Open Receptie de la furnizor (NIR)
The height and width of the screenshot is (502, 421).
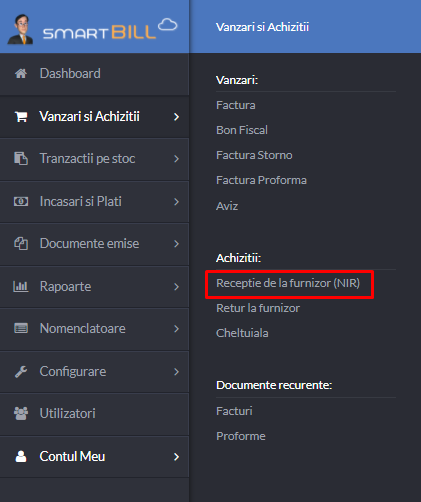coord(288,283)
